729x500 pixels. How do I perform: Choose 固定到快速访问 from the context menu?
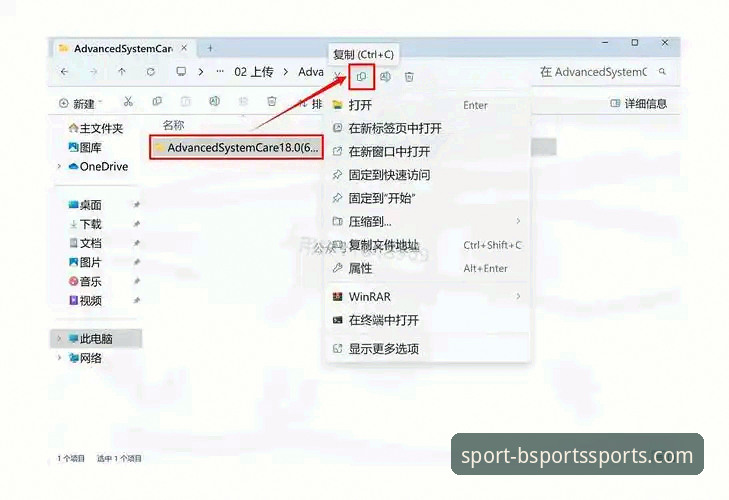pyautogui.click(x=428, y=175)
